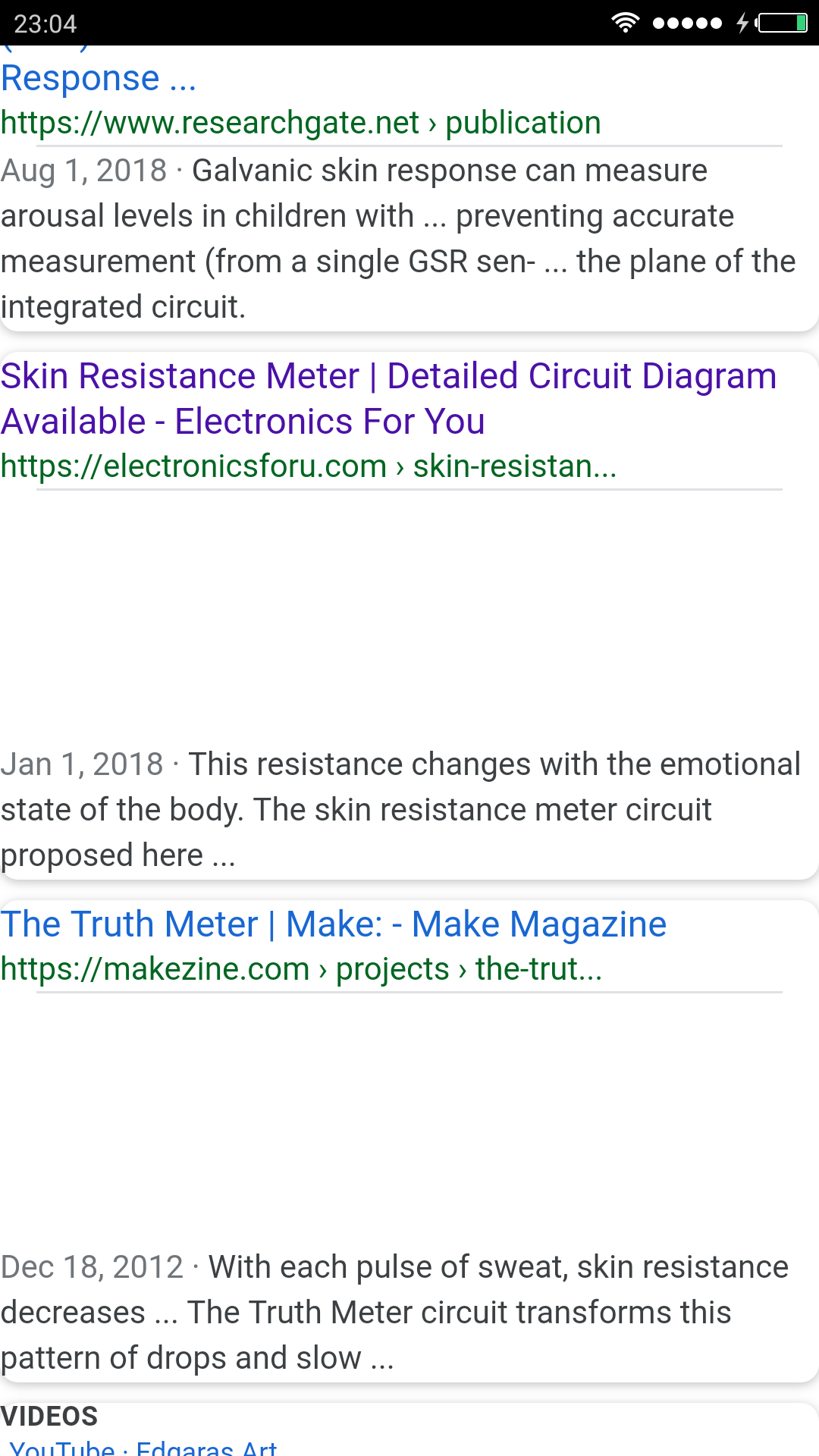Tap the 23:04 clock in status bar
This screenshot has width=819, height=1456.
pyautogui.click(x=45, y=24)
